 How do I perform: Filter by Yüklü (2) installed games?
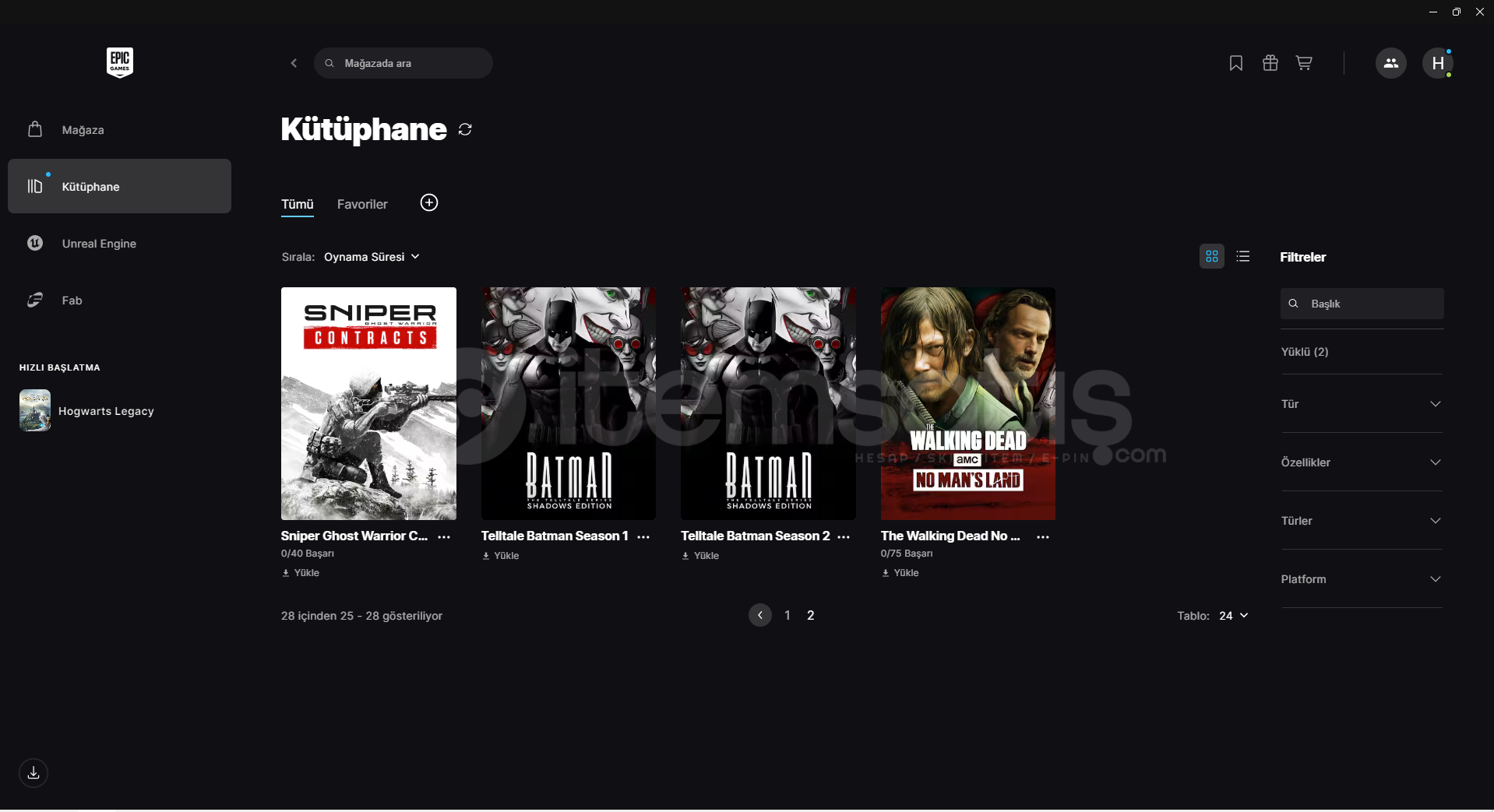point(1305,352)
